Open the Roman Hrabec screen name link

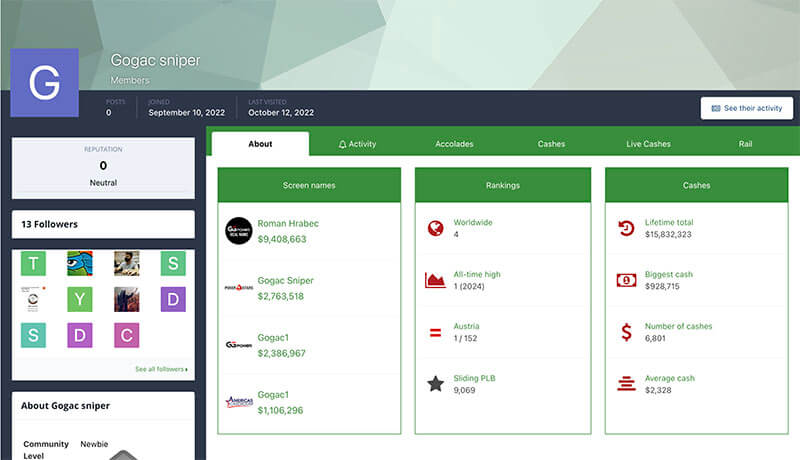pyautogui.click(x=288, y=223)
